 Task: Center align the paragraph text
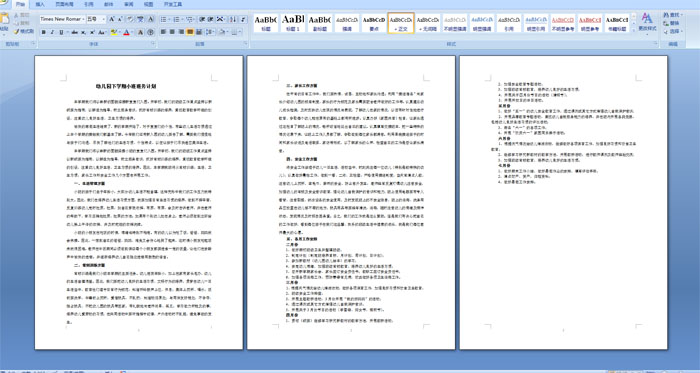tap(172, 32)
